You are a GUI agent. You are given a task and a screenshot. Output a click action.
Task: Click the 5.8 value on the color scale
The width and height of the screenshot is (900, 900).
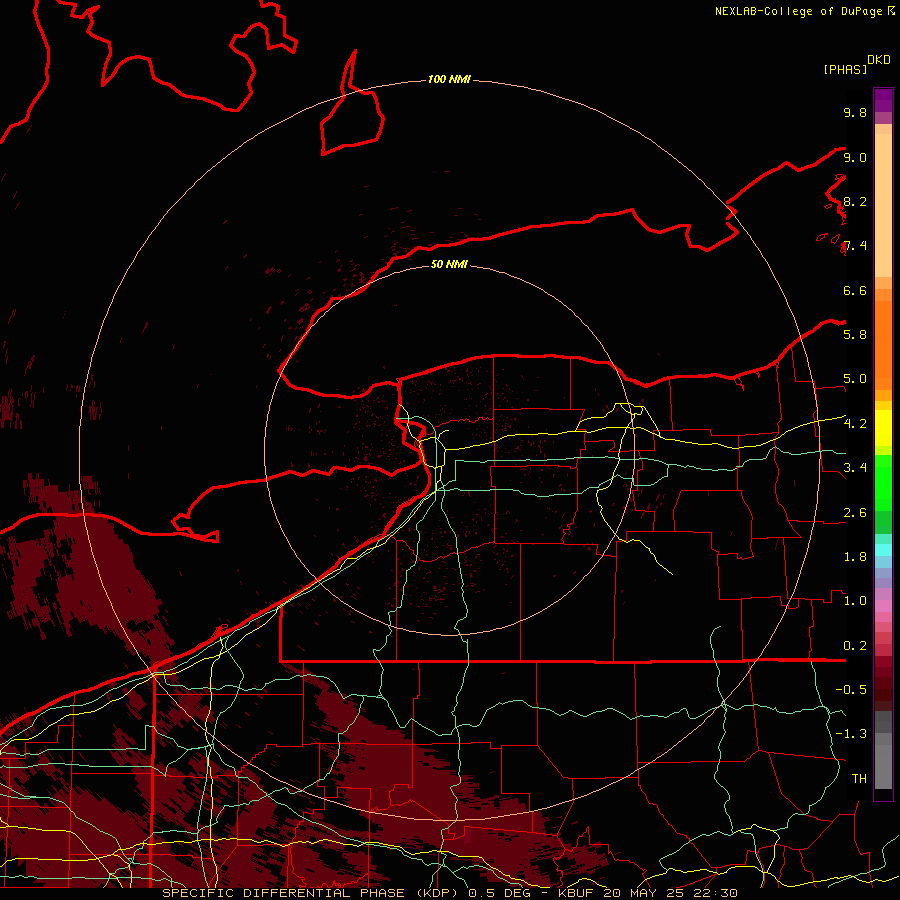click(855, 334)
